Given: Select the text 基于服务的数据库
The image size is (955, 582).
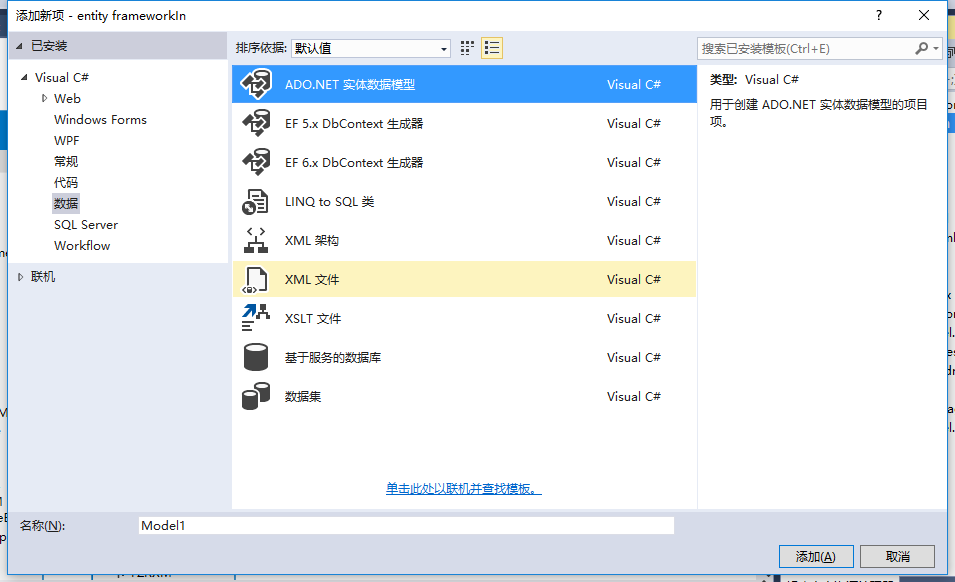Looking at the screenshot, I should click(x=333, y=357).
